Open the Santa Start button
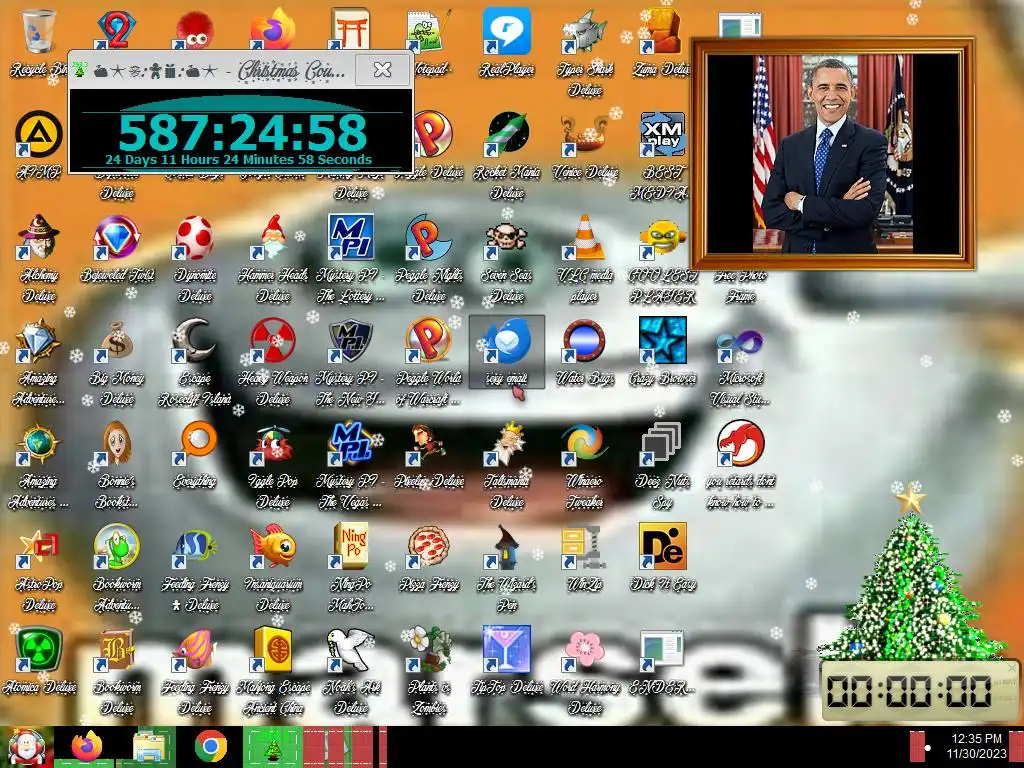Viewport: 1024px width, 768px height. point(26,747)
